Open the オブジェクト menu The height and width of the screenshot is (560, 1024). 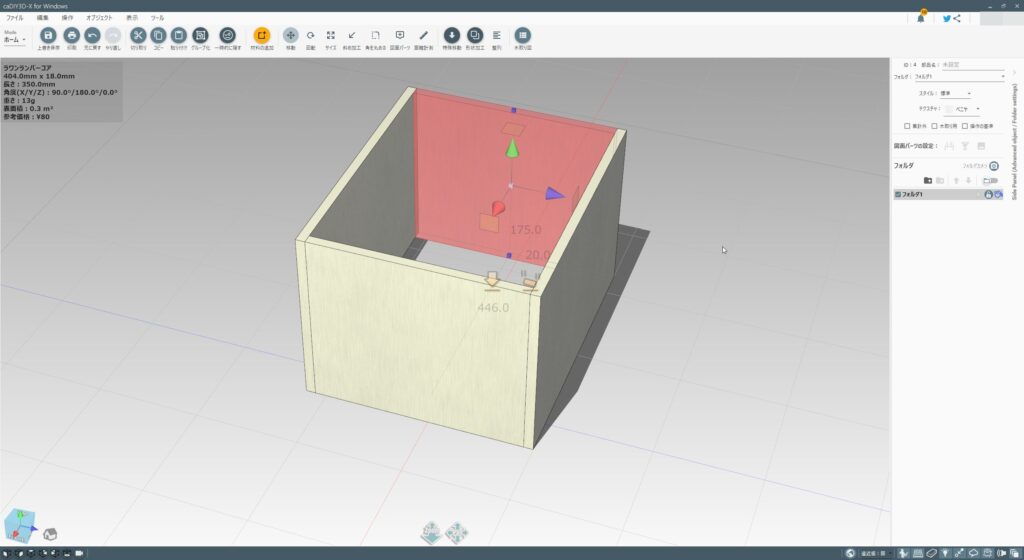99,18
